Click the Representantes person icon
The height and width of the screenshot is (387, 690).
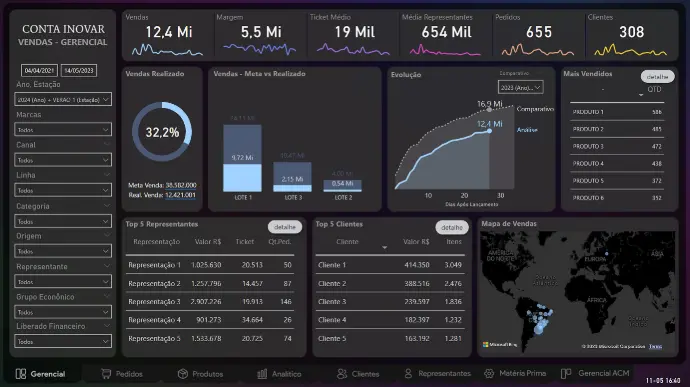click(x=408, y=373)
